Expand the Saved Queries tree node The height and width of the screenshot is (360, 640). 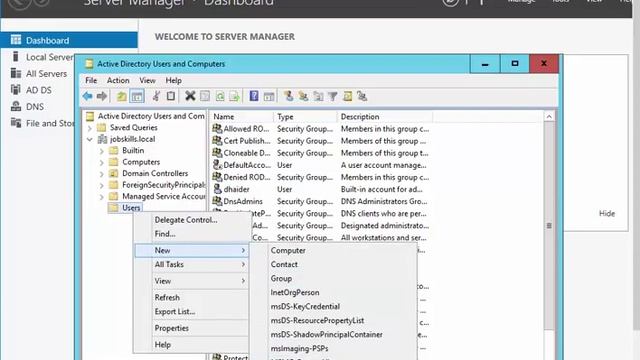[x=90, y=128]
